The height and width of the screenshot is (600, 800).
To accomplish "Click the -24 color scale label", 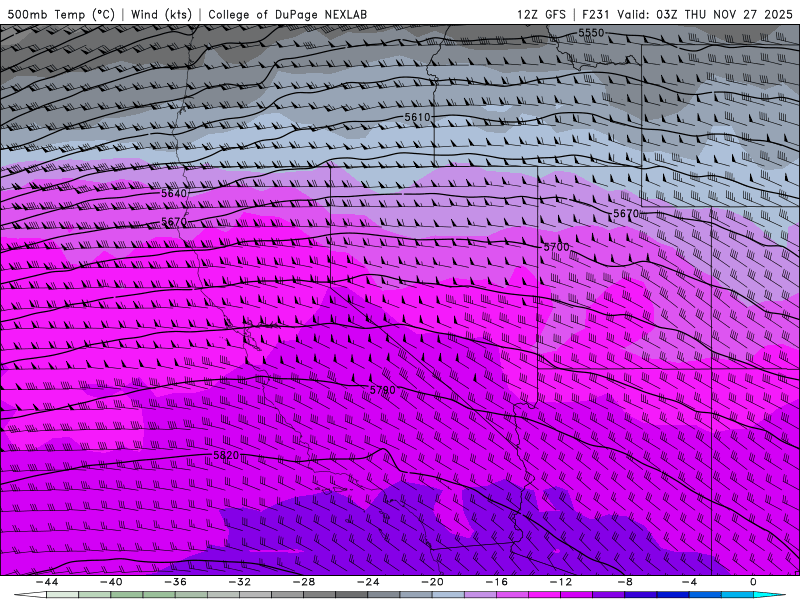I will (x=368, y=582).
